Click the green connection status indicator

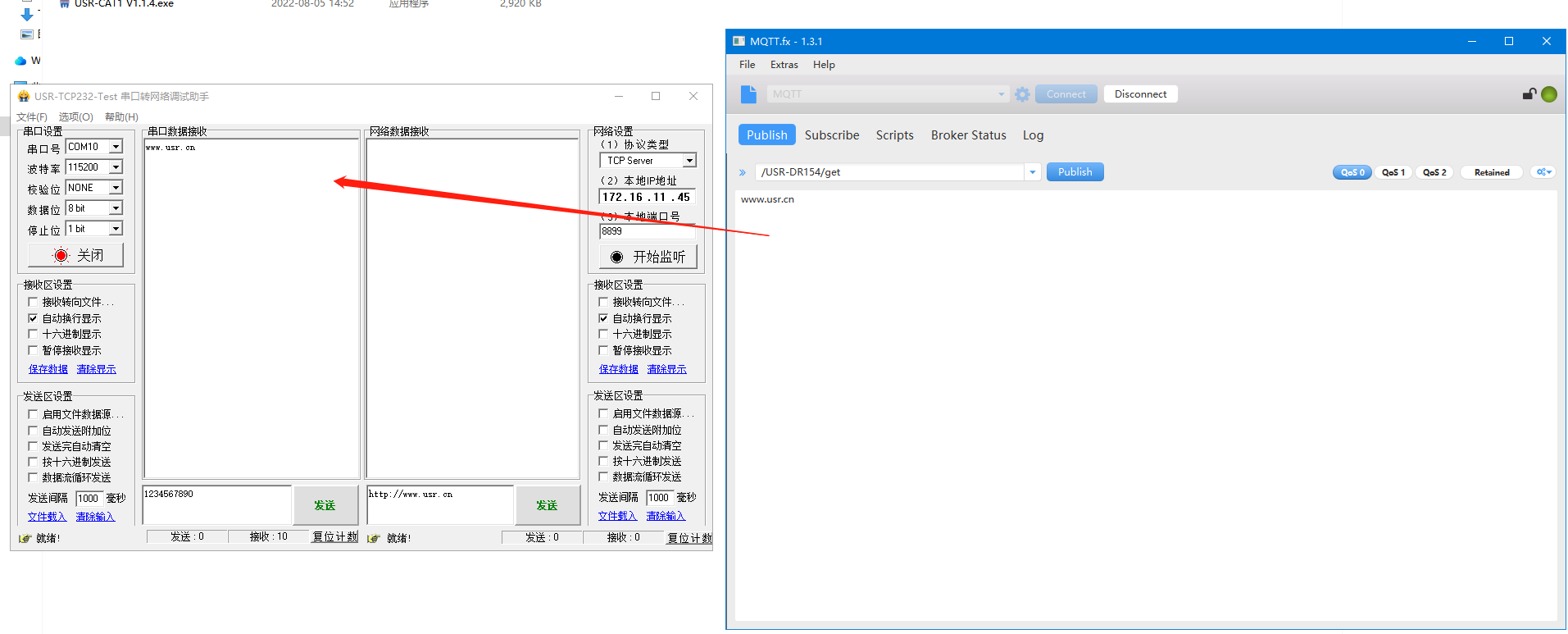pyautogui.click(x=1549, y=94)
